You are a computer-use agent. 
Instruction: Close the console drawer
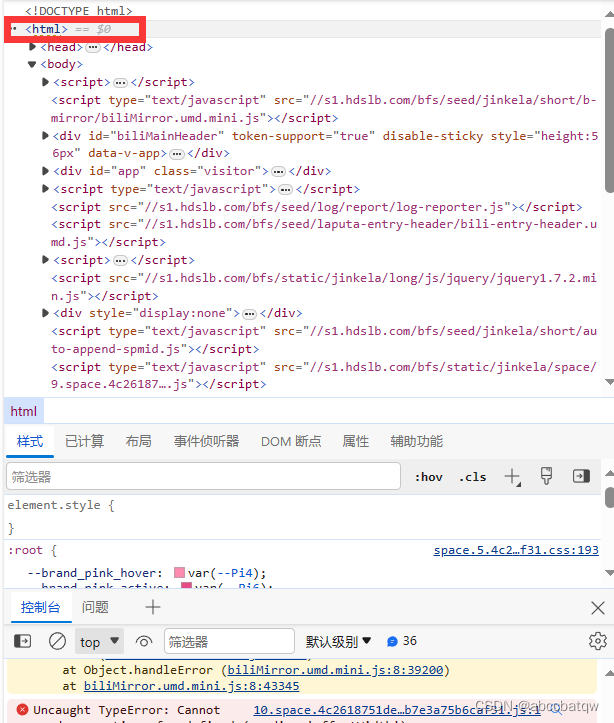(x=597, y=608)
